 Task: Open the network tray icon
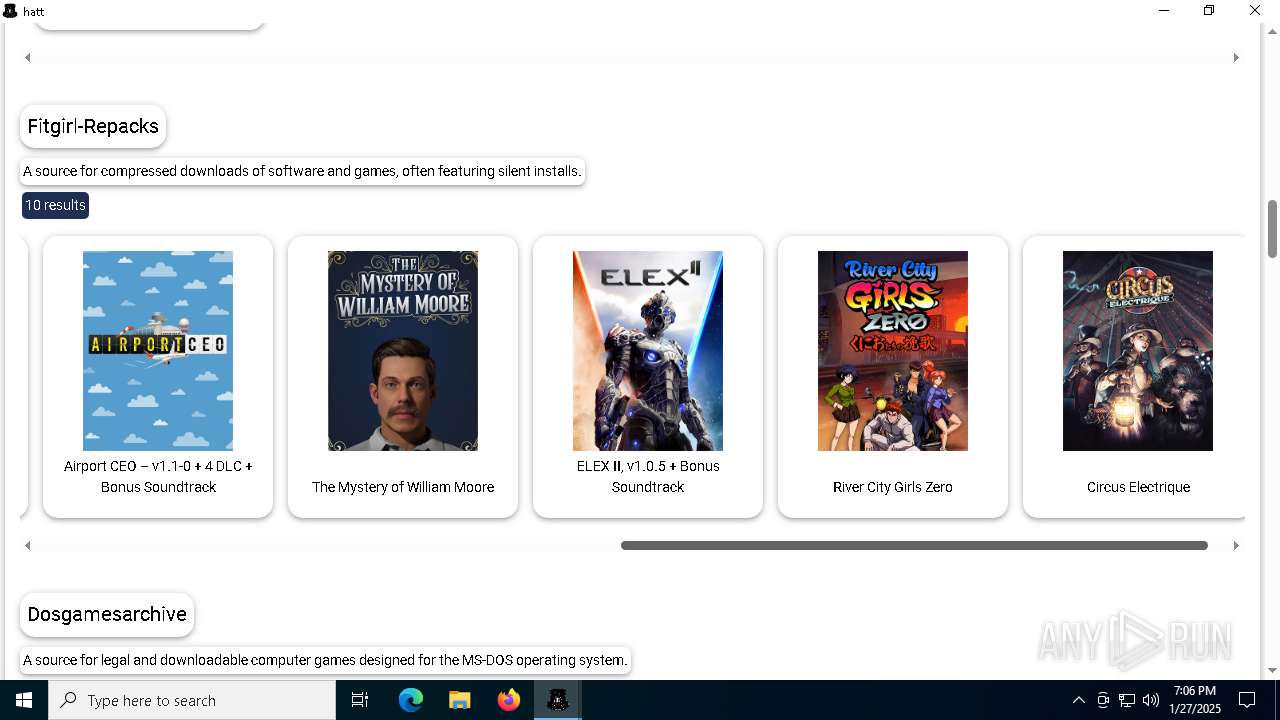point(1127,700)
